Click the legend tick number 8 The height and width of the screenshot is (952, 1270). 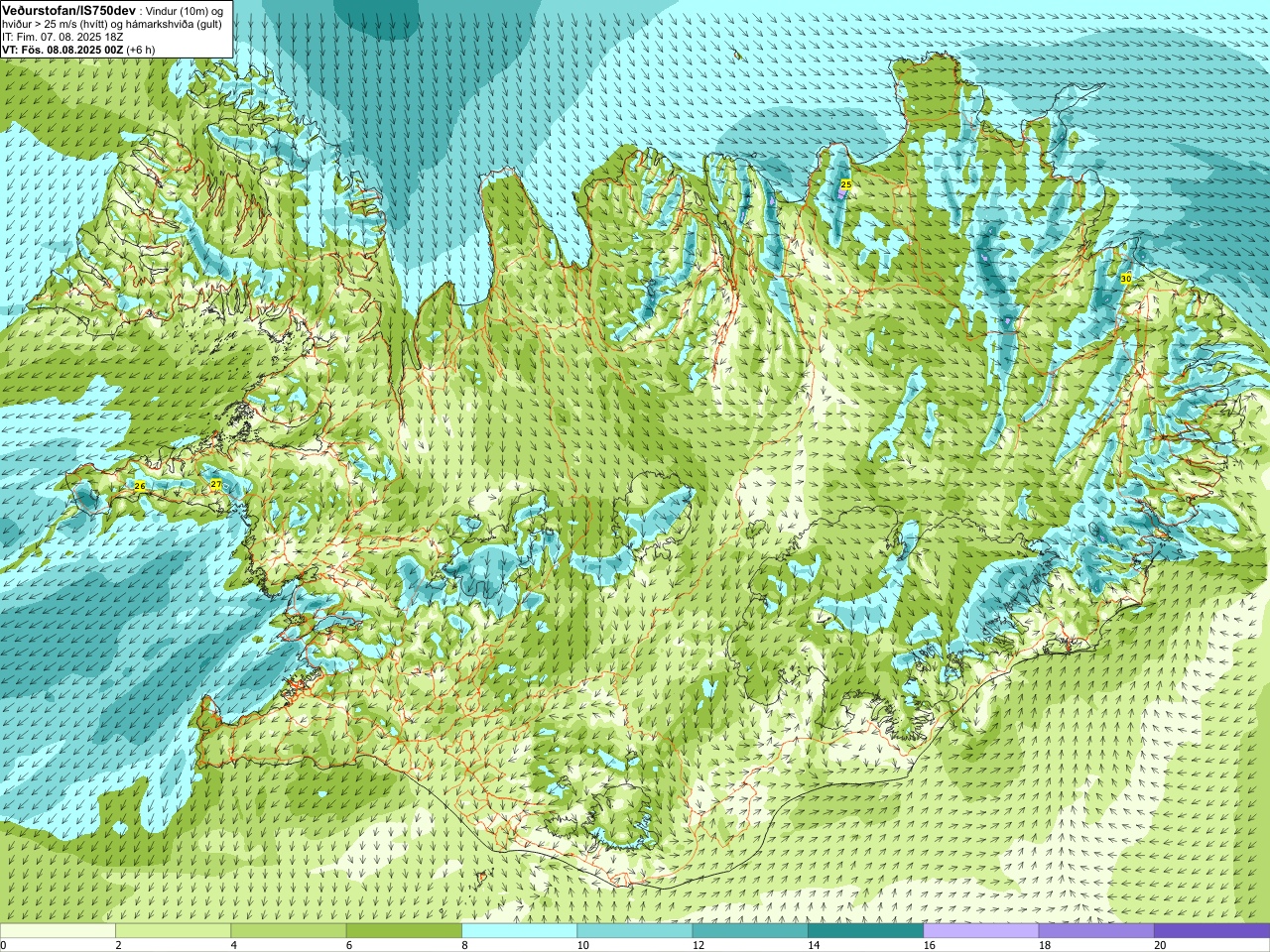464,945
